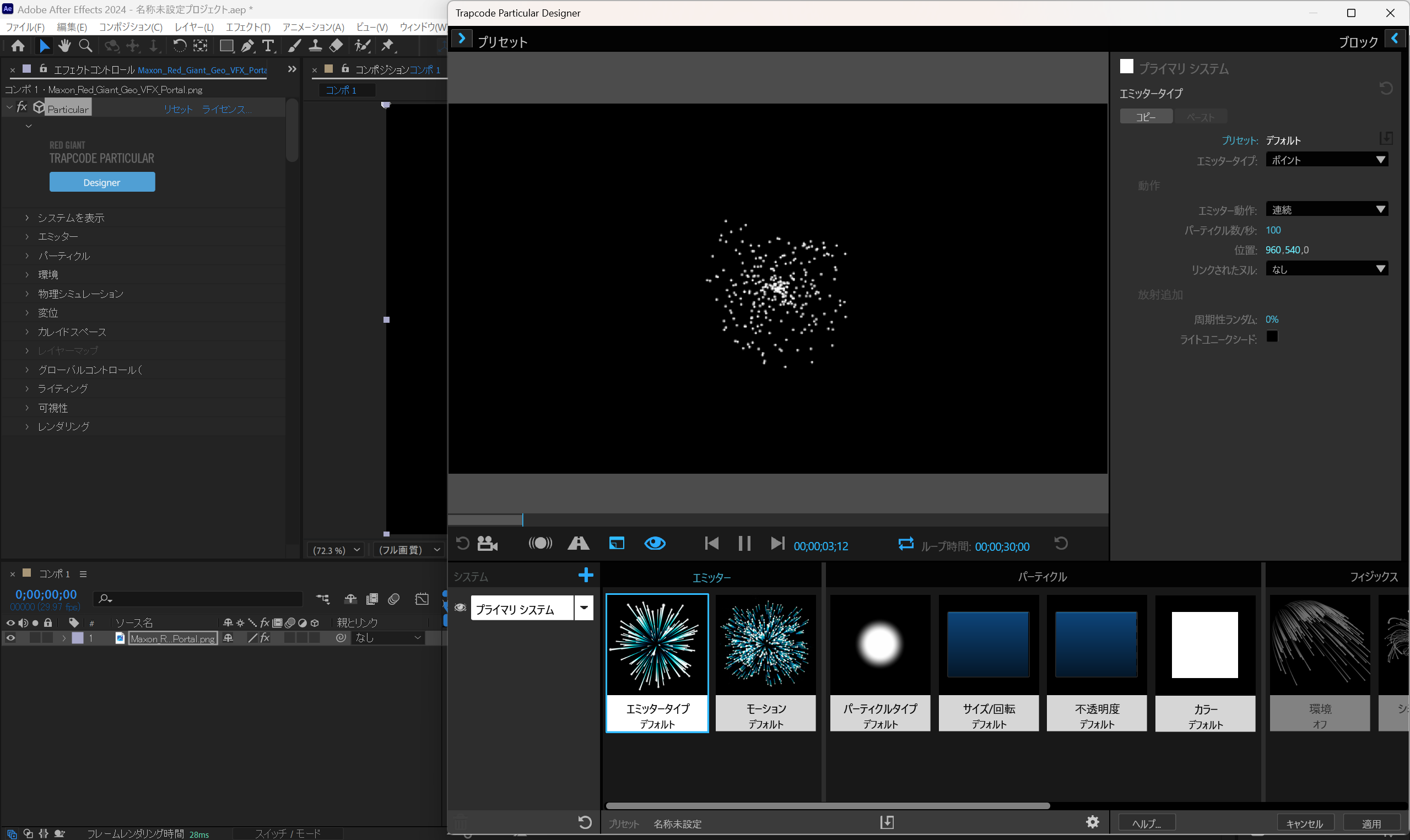Save preset icon in bottom bar
Screen dimensions: 1410x840
coord(887,822)
